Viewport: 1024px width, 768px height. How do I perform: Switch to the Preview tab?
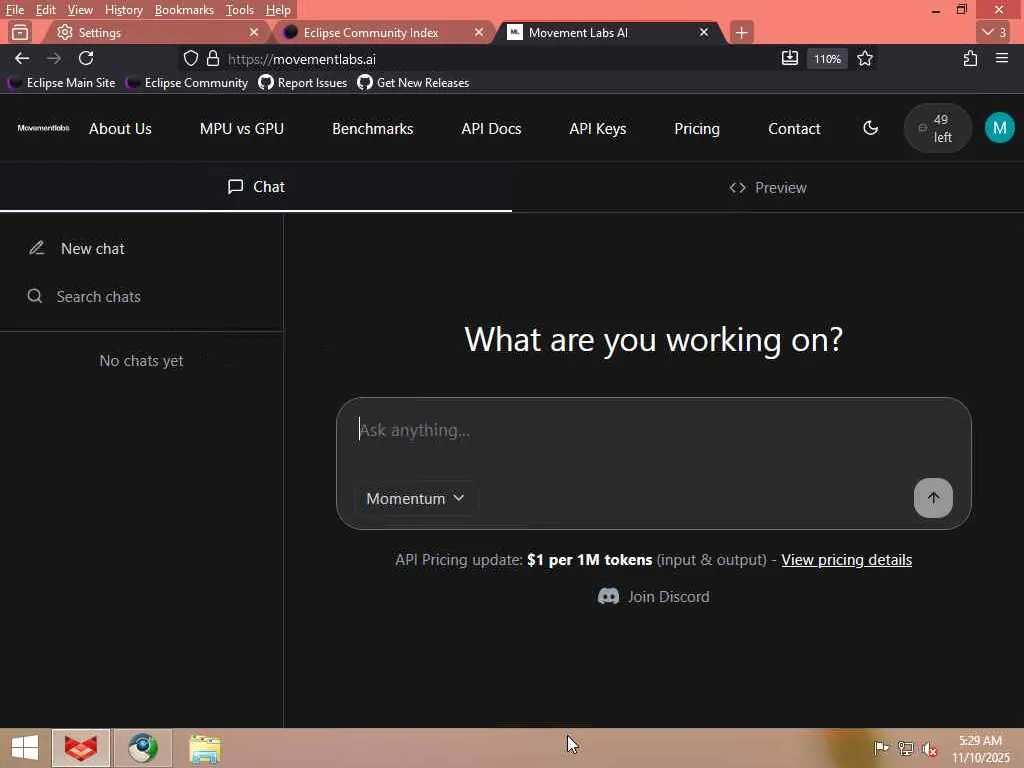[768, 187]
